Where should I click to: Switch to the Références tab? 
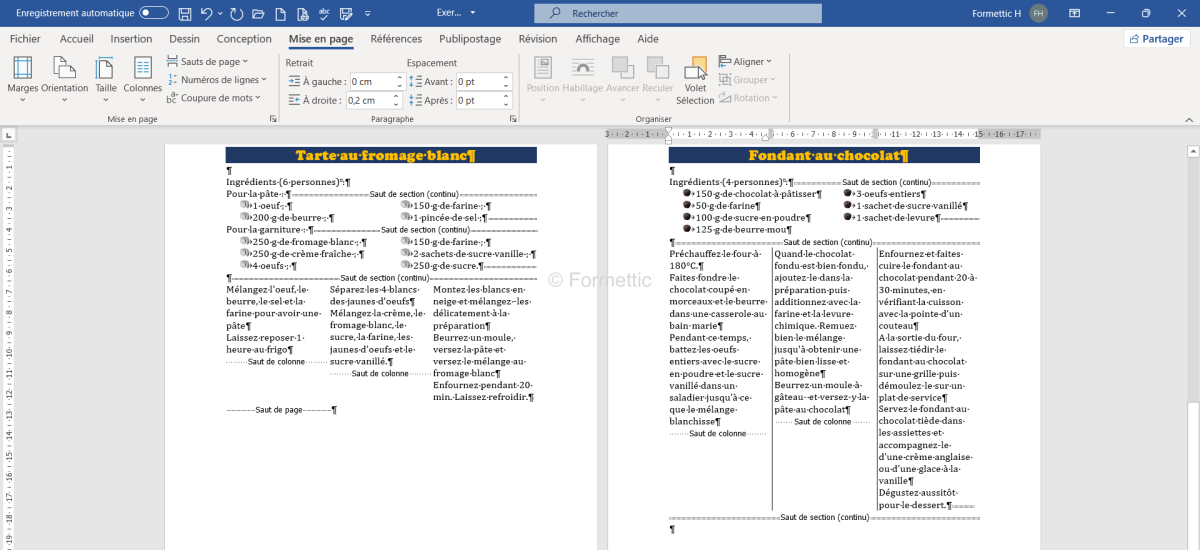pyautogui.click(x=396, y=39)
